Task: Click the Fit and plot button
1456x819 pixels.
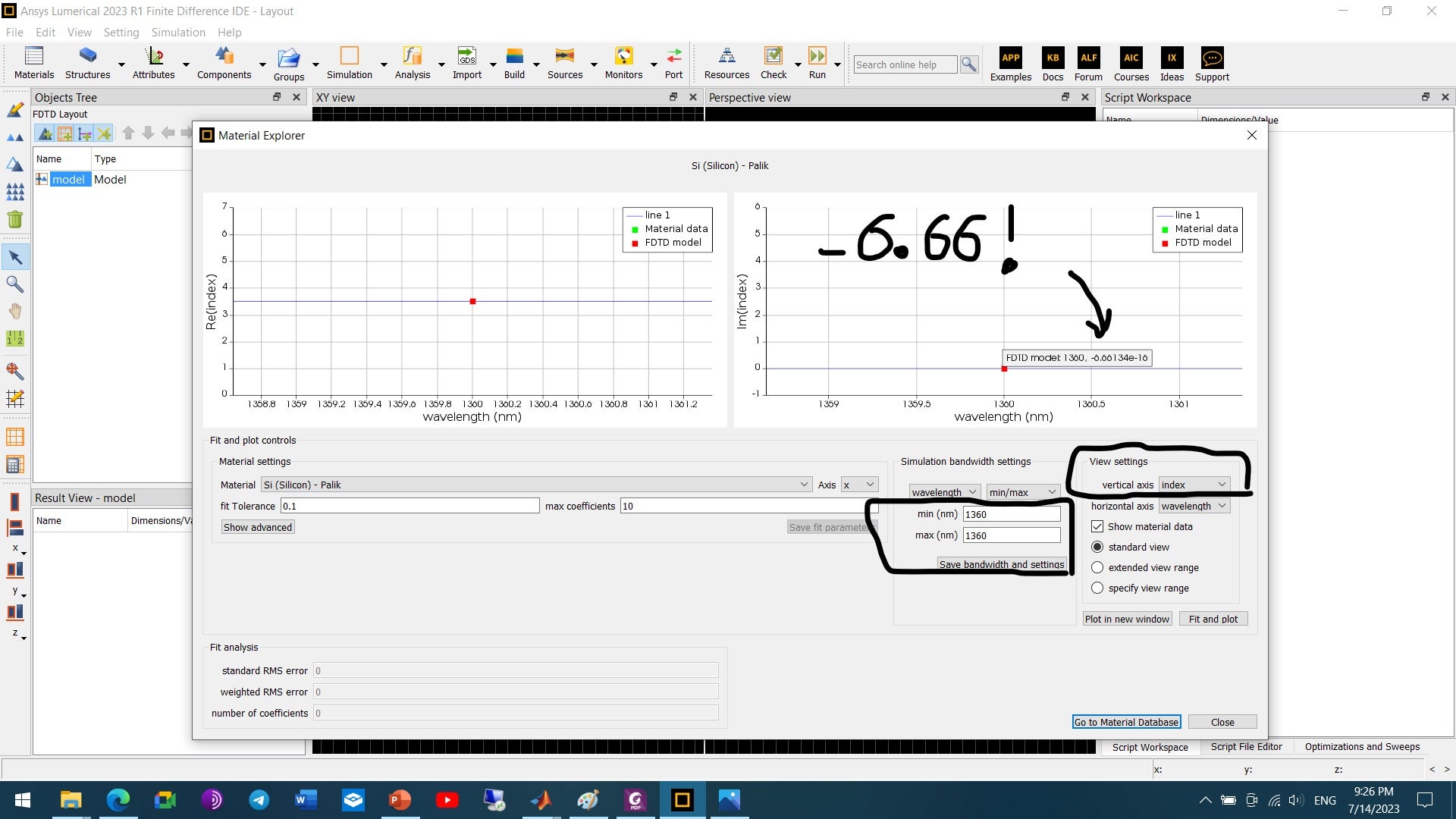Action: tap(1213, 619)
